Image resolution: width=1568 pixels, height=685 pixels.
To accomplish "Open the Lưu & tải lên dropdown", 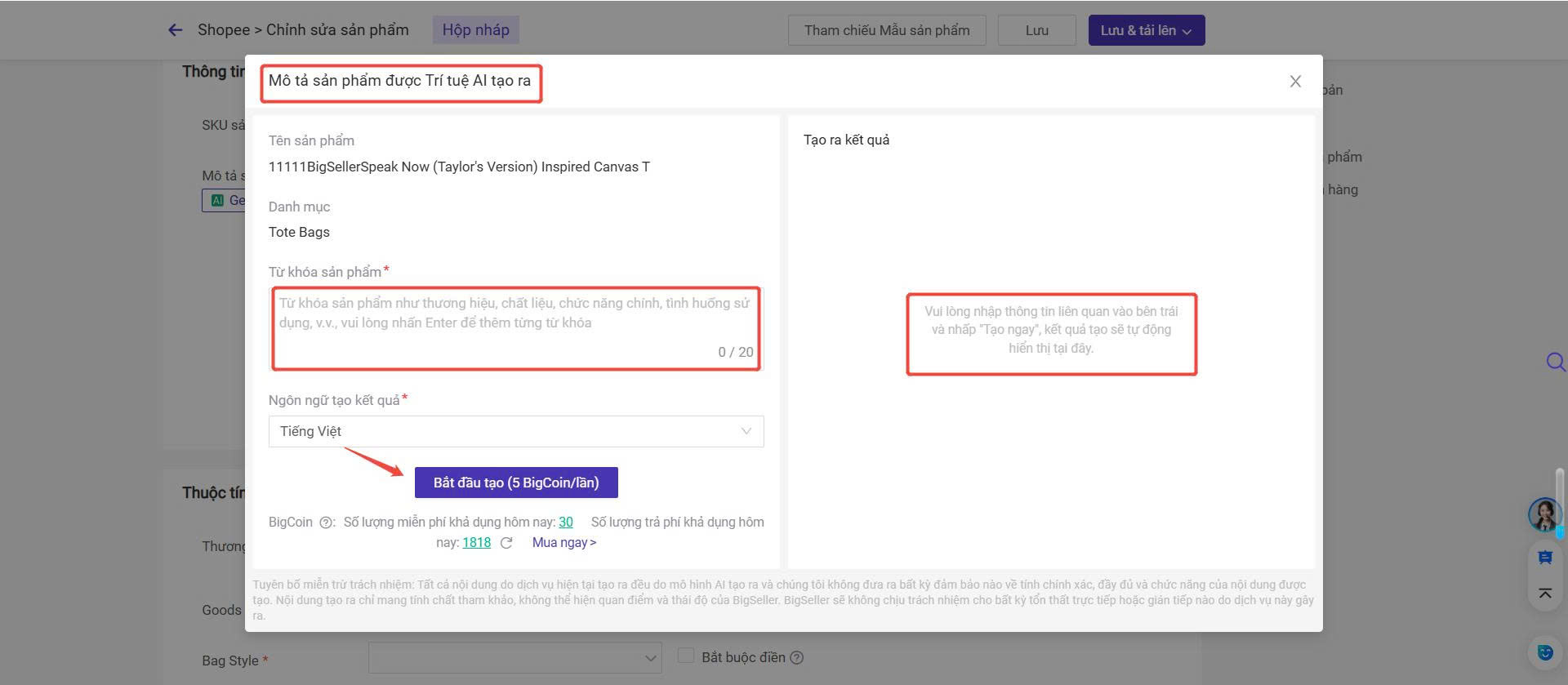I will (x=1146, y=30).
